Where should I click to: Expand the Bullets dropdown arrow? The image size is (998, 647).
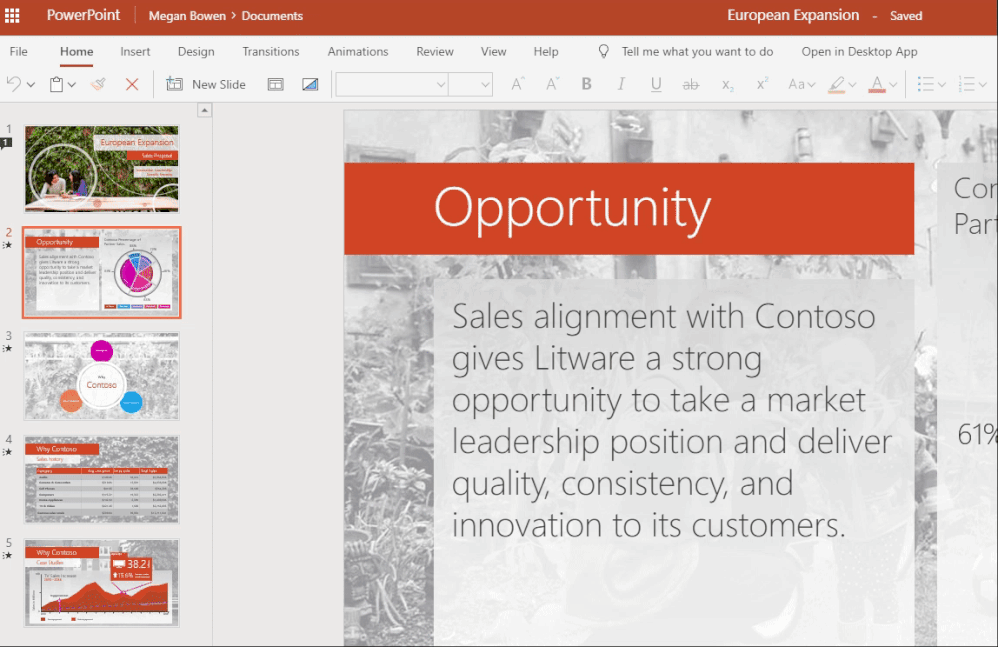(942, 85)
